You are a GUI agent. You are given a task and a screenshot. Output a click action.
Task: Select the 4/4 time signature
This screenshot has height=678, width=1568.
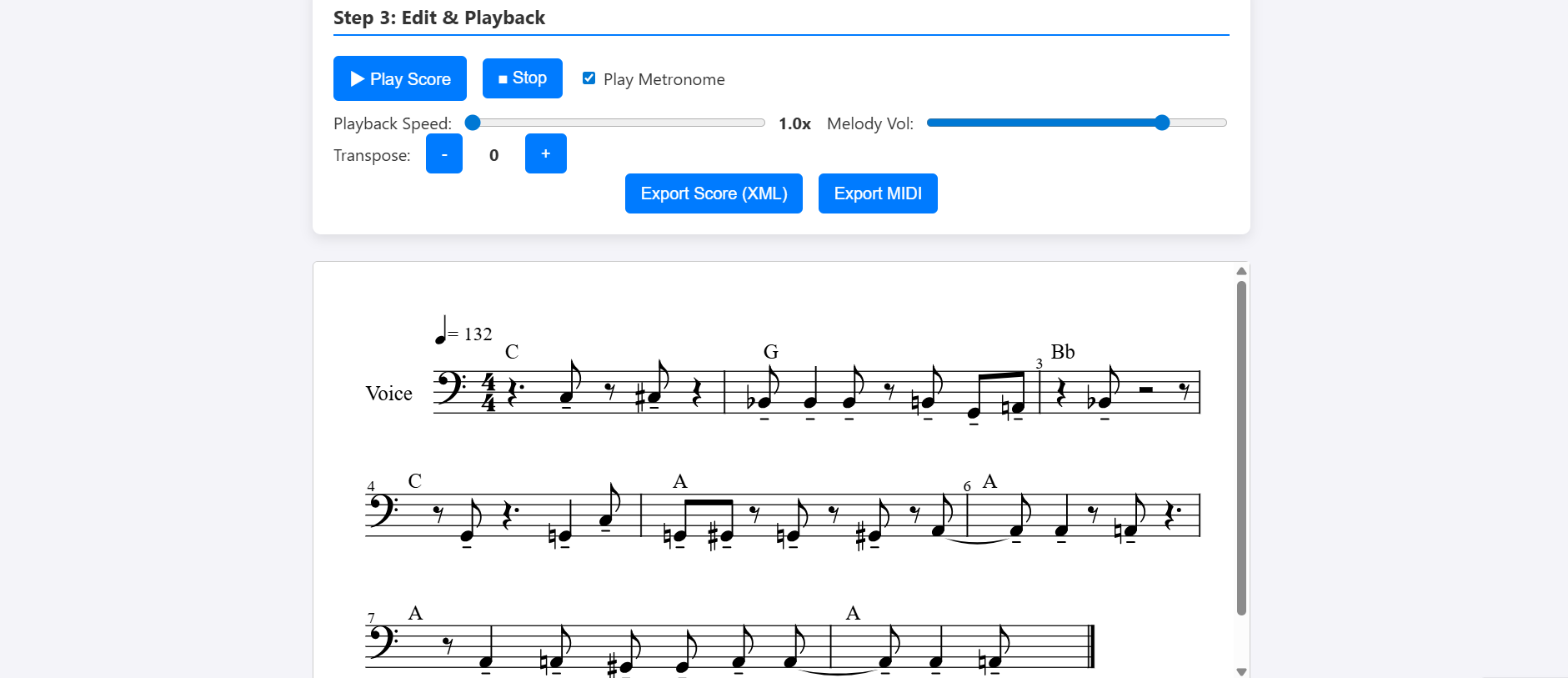489,393
